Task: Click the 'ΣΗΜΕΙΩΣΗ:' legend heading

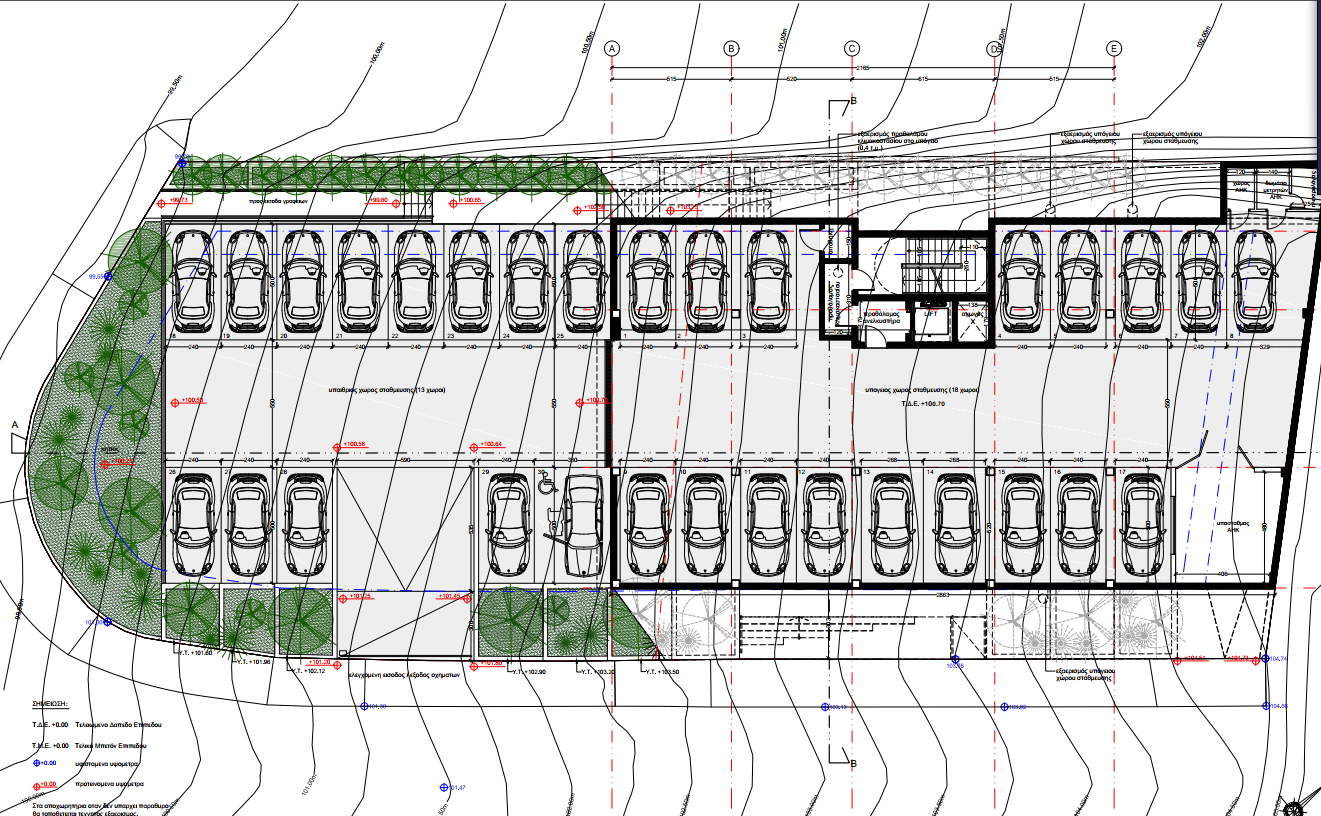Action: 49,704
